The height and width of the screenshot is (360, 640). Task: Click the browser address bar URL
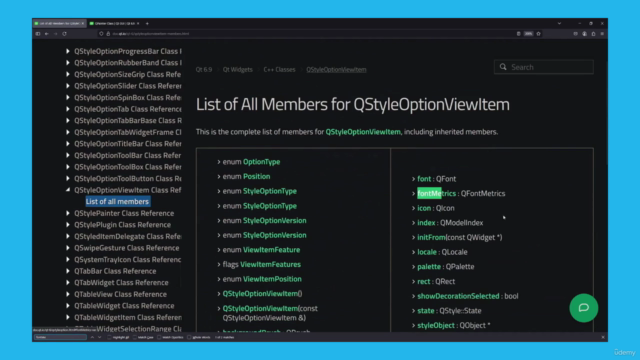pyautogui.click(x=151, y=34)
